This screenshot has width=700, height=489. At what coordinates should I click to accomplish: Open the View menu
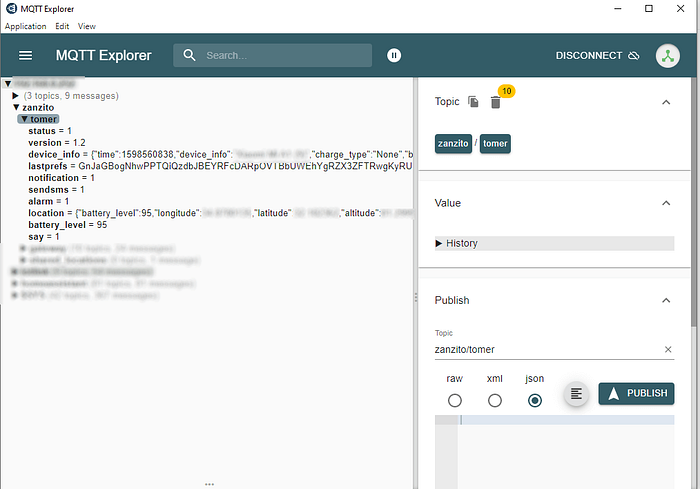click(87, 26)
